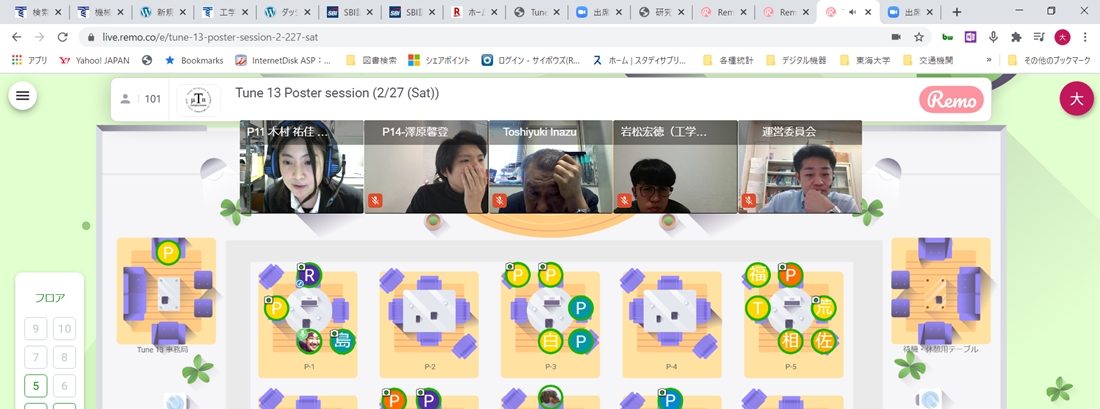
Task: Click the camera icon in the address bar
Action: coord(896,37)
